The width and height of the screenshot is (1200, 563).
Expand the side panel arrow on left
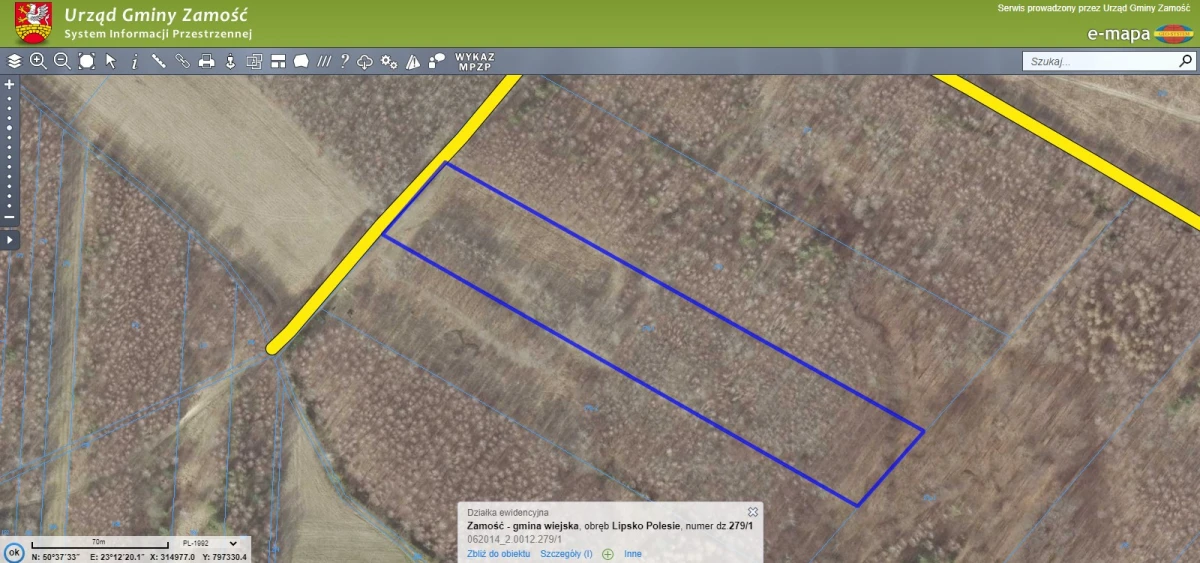[x=10, y=240]
